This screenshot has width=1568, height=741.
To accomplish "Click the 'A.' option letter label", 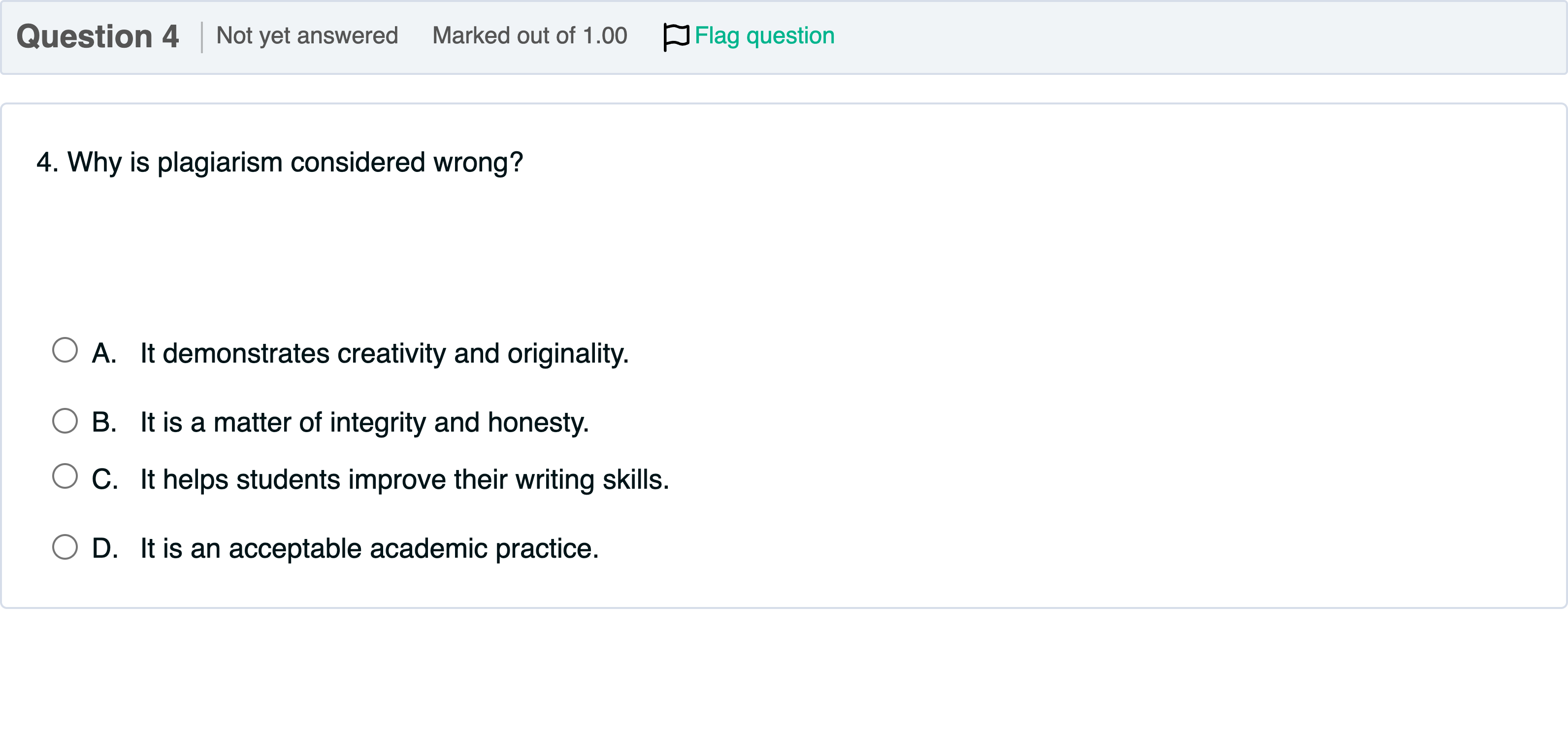I will click(104, 354).
